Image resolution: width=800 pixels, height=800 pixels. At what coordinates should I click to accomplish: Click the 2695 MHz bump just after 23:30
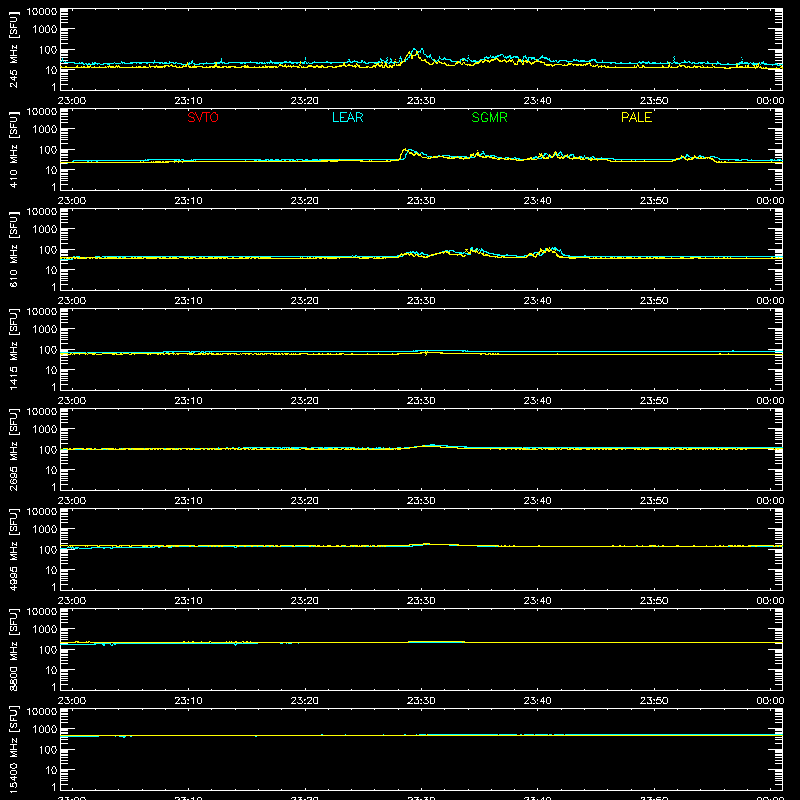pyautogui.click(x=432, y=445)
